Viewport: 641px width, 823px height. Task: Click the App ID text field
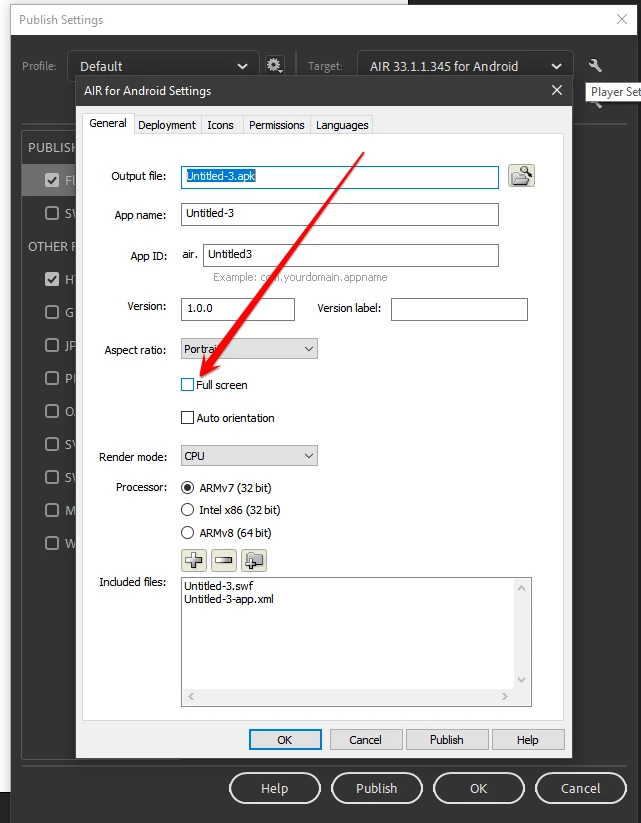pos(351,255)
